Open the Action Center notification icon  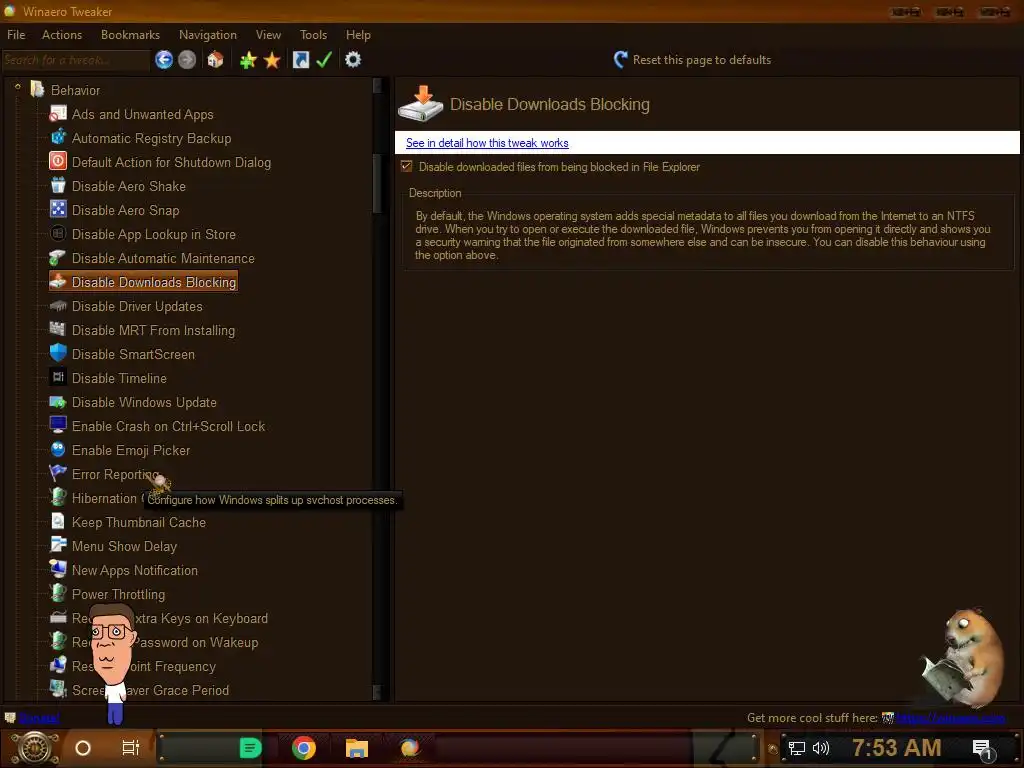click(x=983, y=750)
